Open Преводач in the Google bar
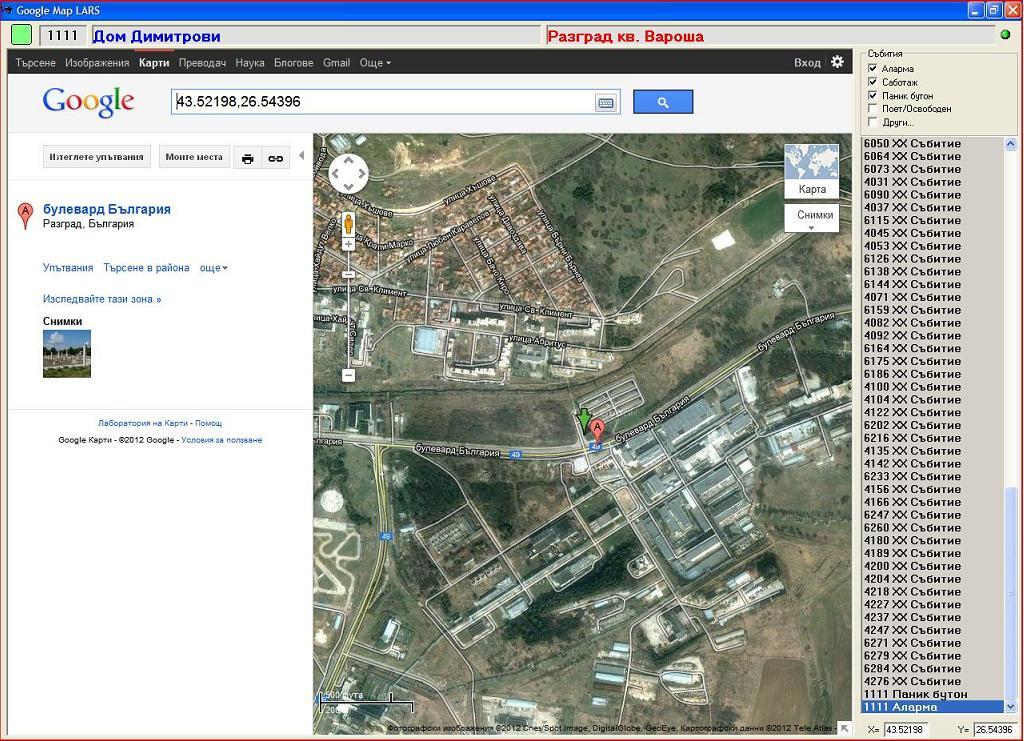Viewport: 1024px width, 741px height. 202,63
